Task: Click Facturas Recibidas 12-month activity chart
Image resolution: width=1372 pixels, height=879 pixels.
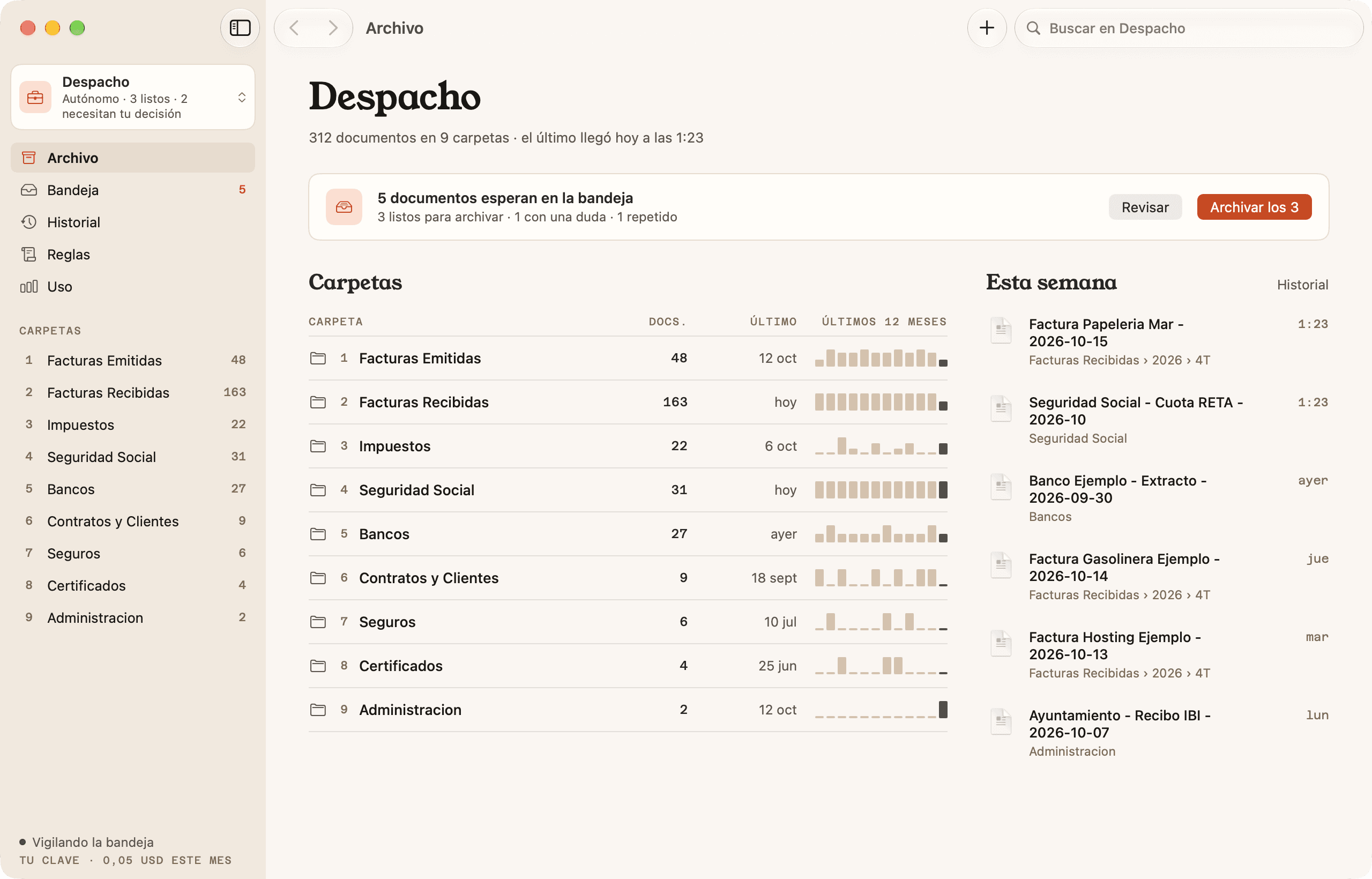Action: click(x=881, y=403)
